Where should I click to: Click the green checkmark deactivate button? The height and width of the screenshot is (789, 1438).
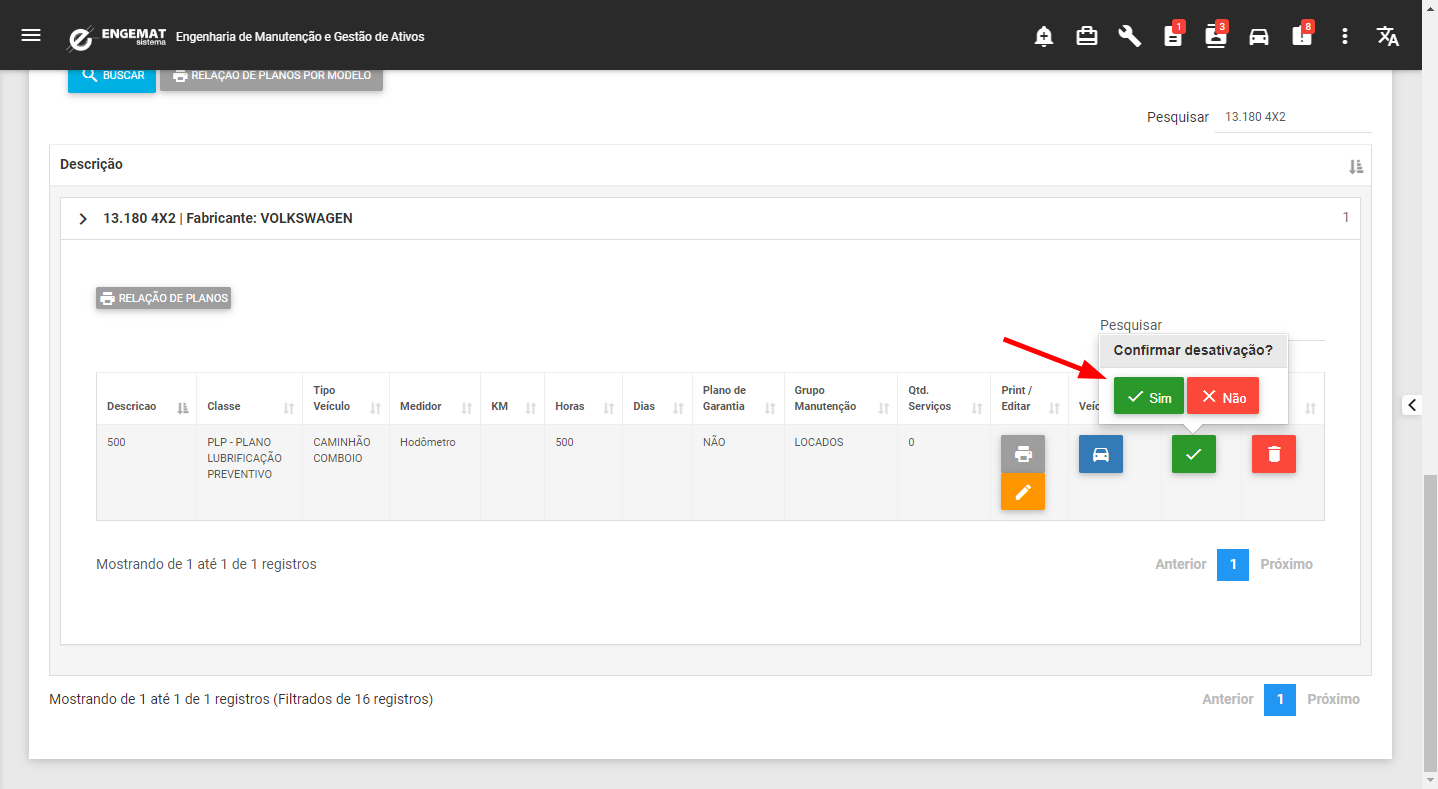click(x=1194, y=454)
